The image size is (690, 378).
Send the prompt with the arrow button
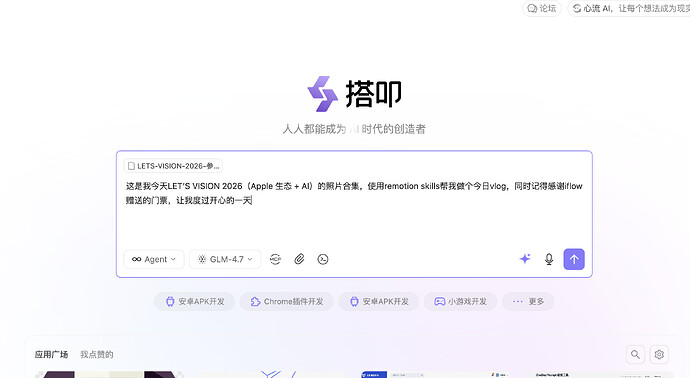(x=574, y=259)
